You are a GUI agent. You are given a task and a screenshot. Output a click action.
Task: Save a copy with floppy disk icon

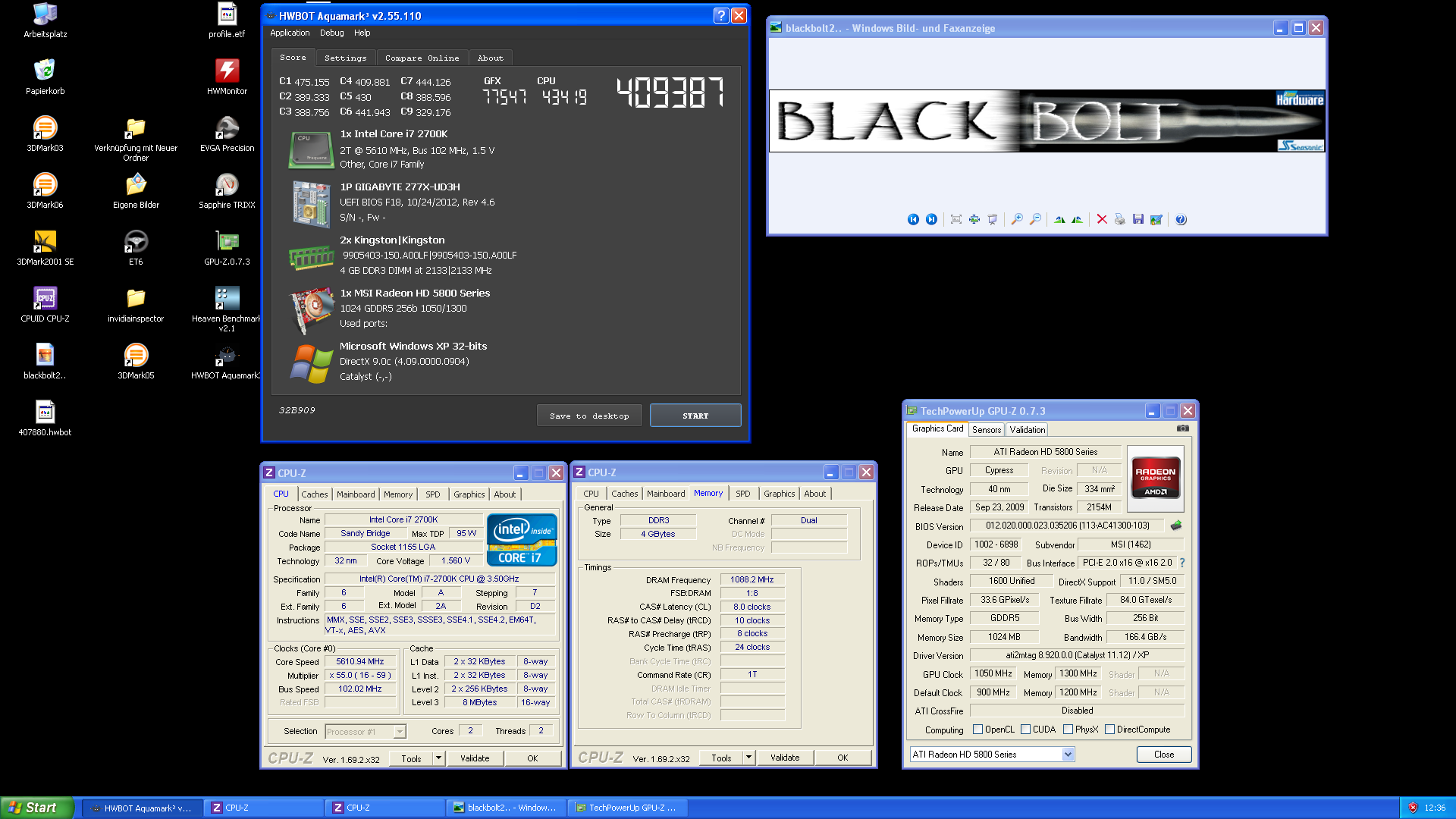[x=1138, y=219]
